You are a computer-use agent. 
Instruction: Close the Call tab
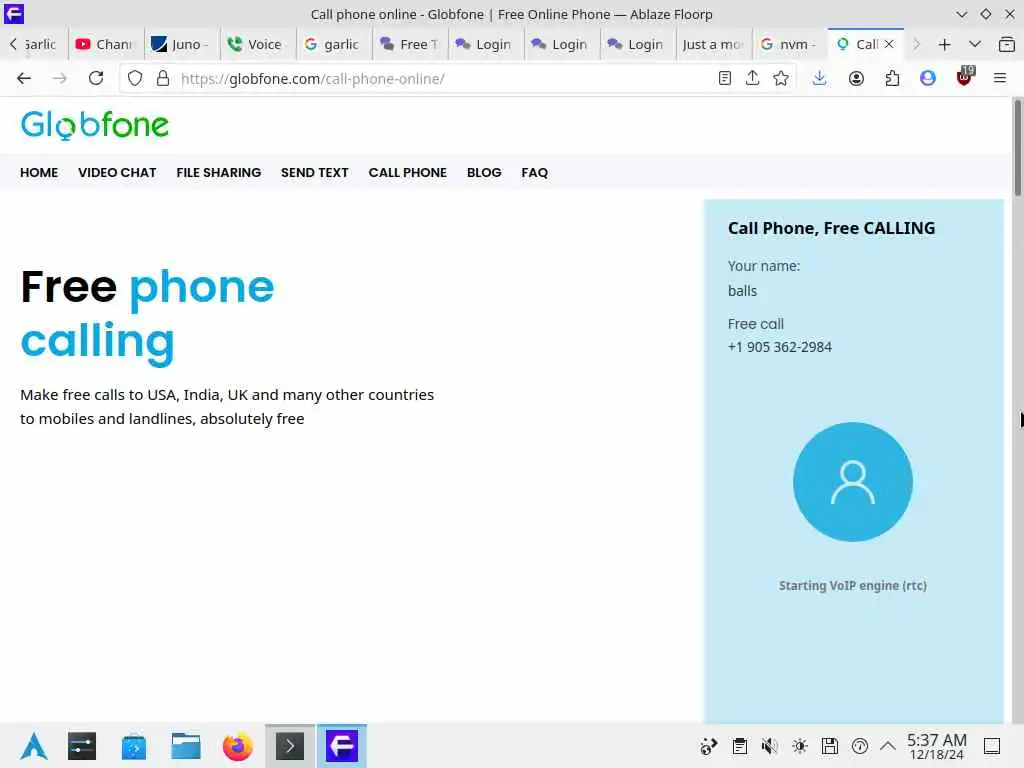[x=889, y=44]
